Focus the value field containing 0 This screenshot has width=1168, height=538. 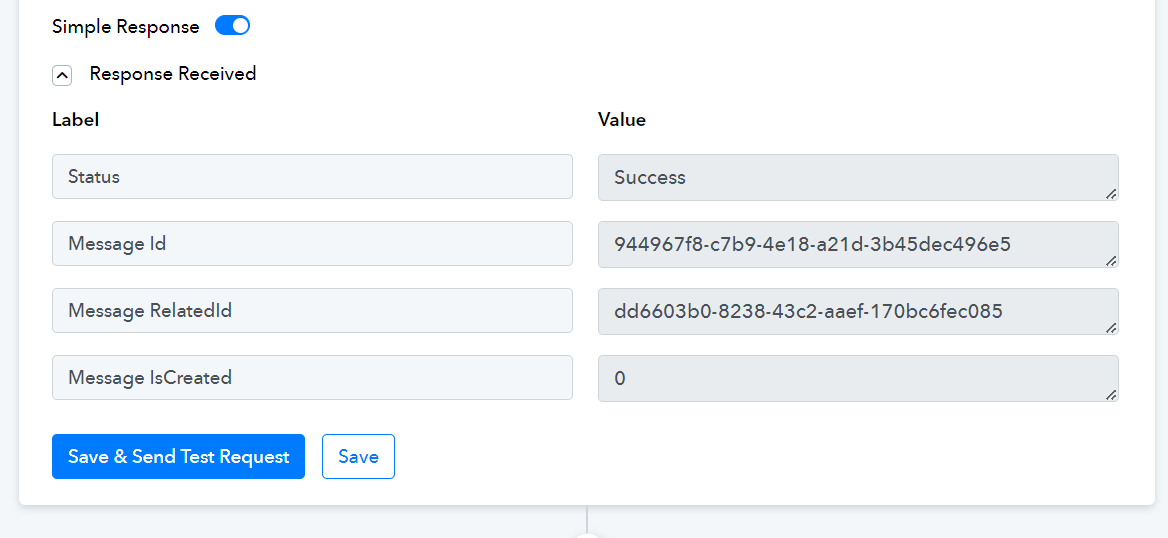[857, 378]
